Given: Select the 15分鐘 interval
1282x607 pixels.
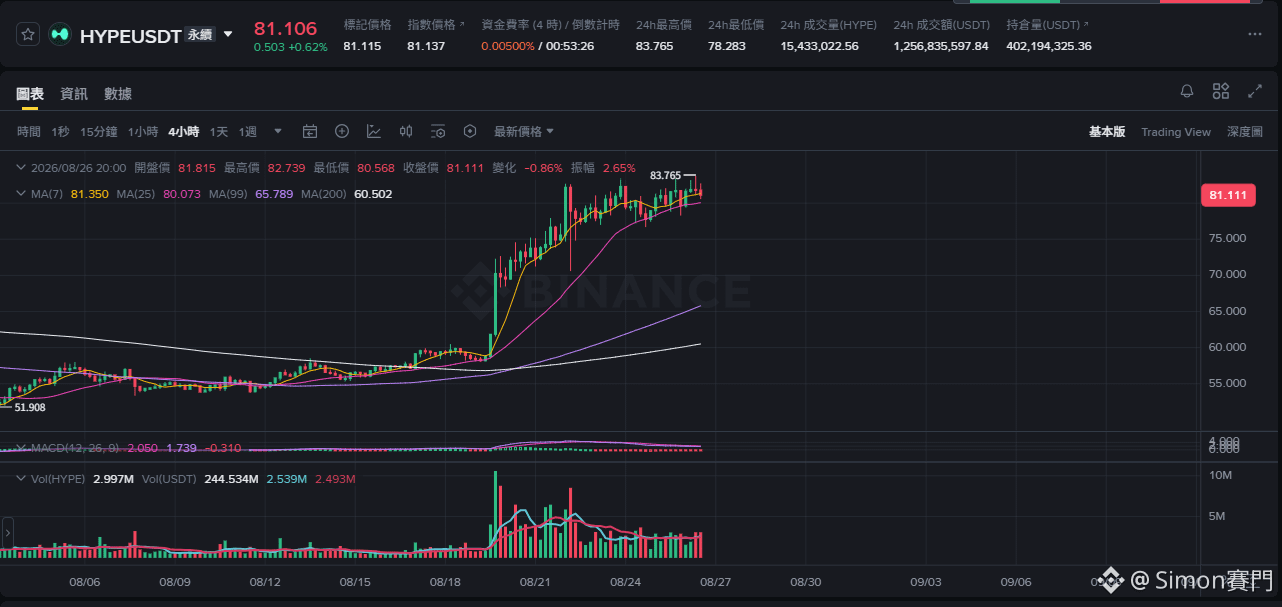Looking at the screenshot, I should (99, 132).
